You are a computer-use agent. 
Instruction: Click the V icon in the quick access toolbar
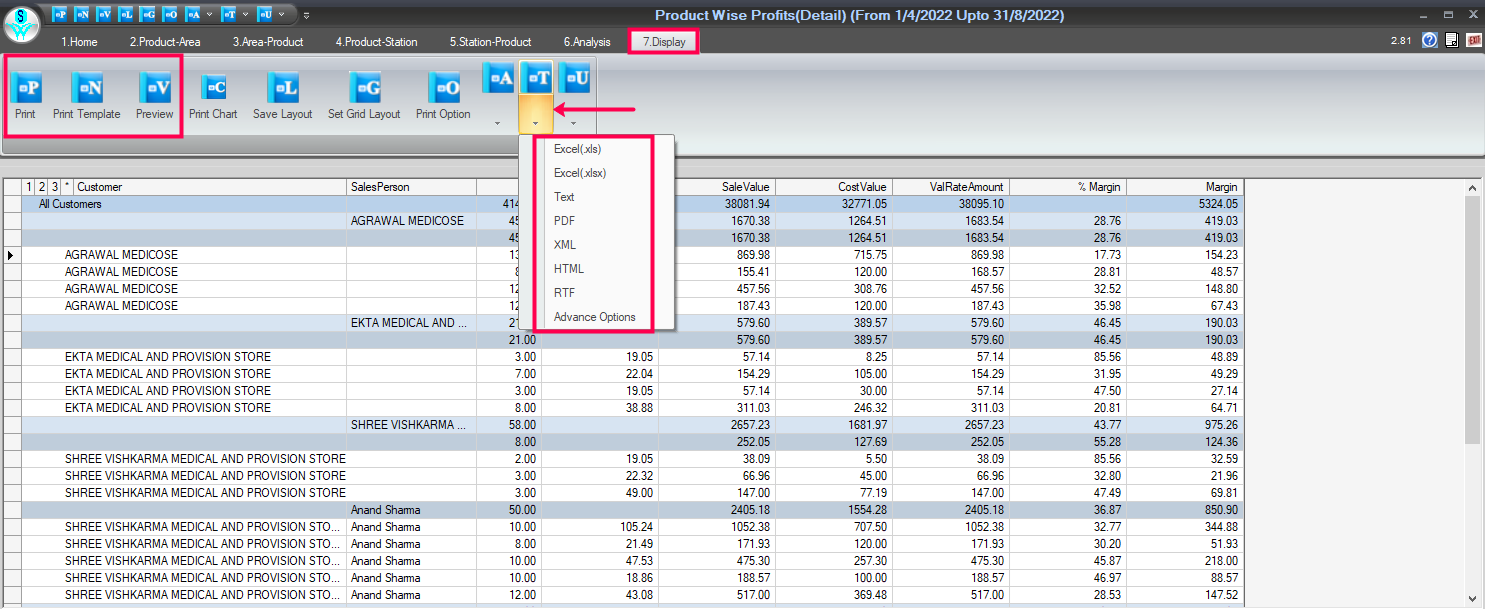point(104,15)
